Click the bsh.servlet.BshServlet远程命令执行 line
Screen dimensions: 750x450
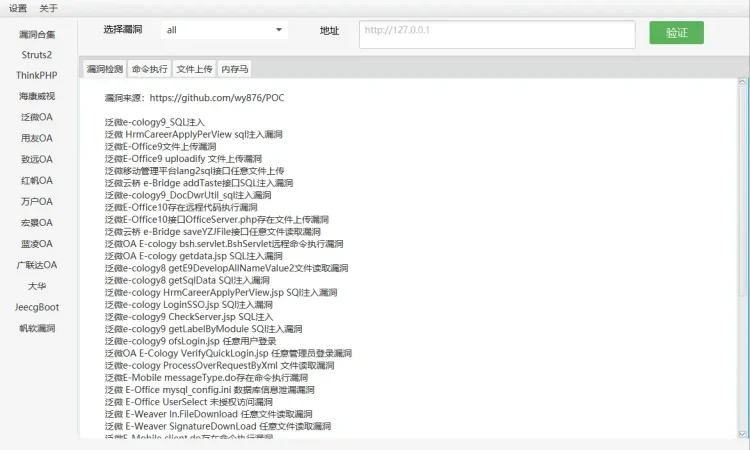224,244
